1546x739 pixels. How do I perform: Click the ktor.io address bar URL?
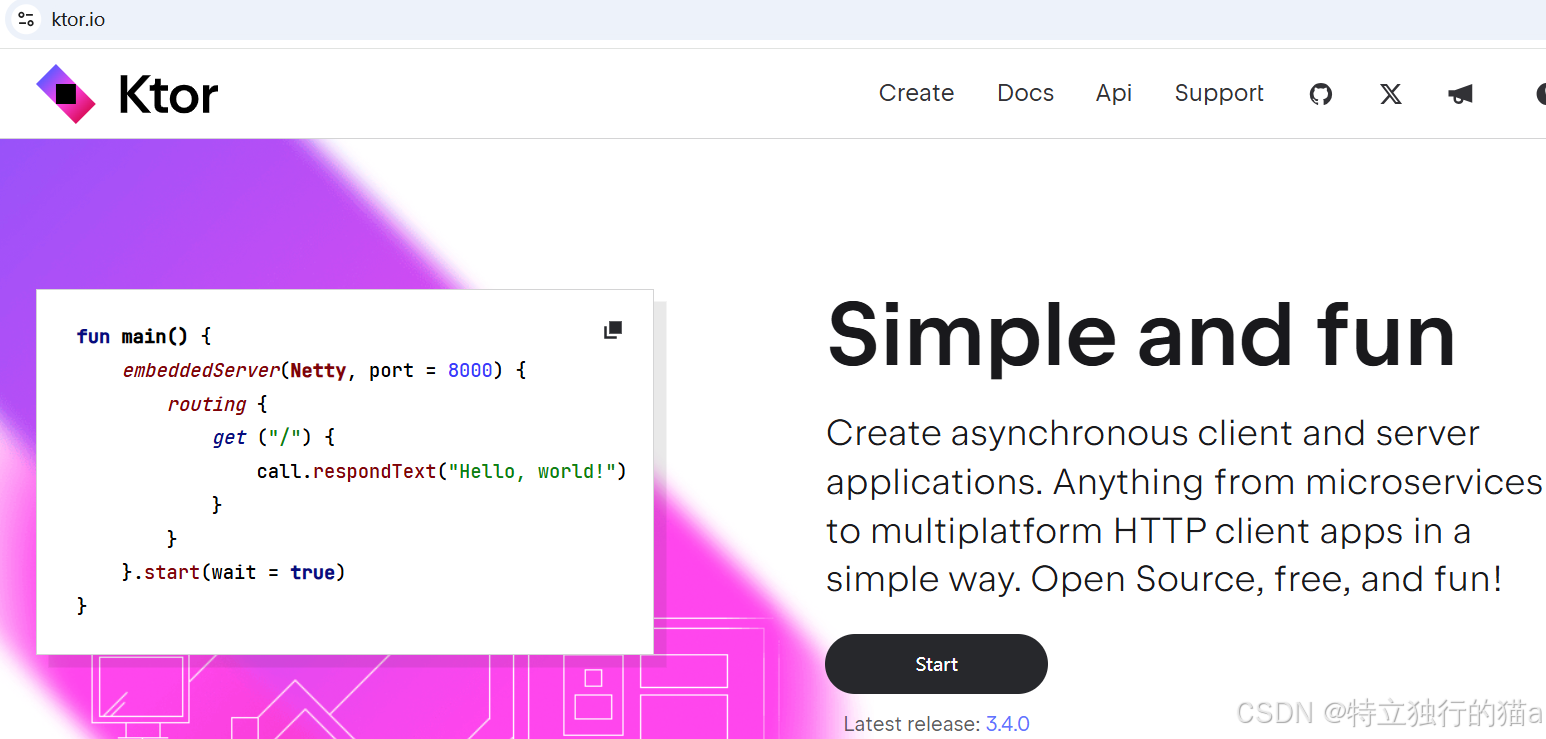click(x=78, y=19)
